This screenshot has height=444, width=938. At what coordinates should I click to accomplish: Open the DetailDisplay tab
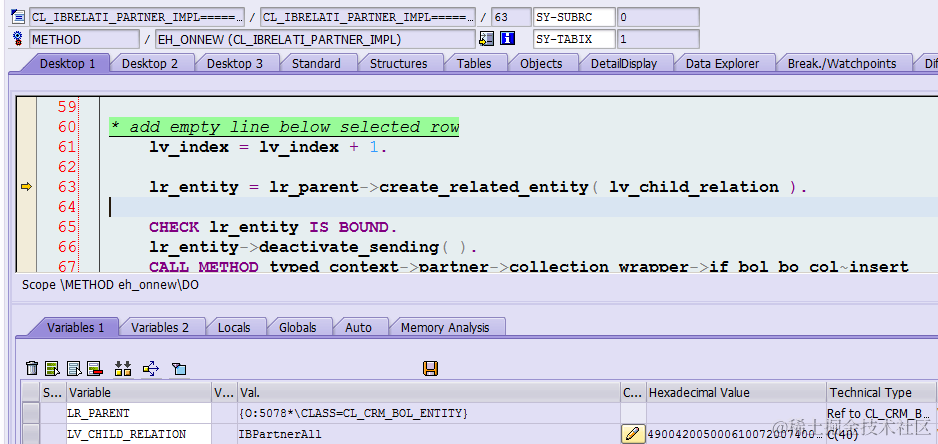pyautogui.click(x=624, y=63)
